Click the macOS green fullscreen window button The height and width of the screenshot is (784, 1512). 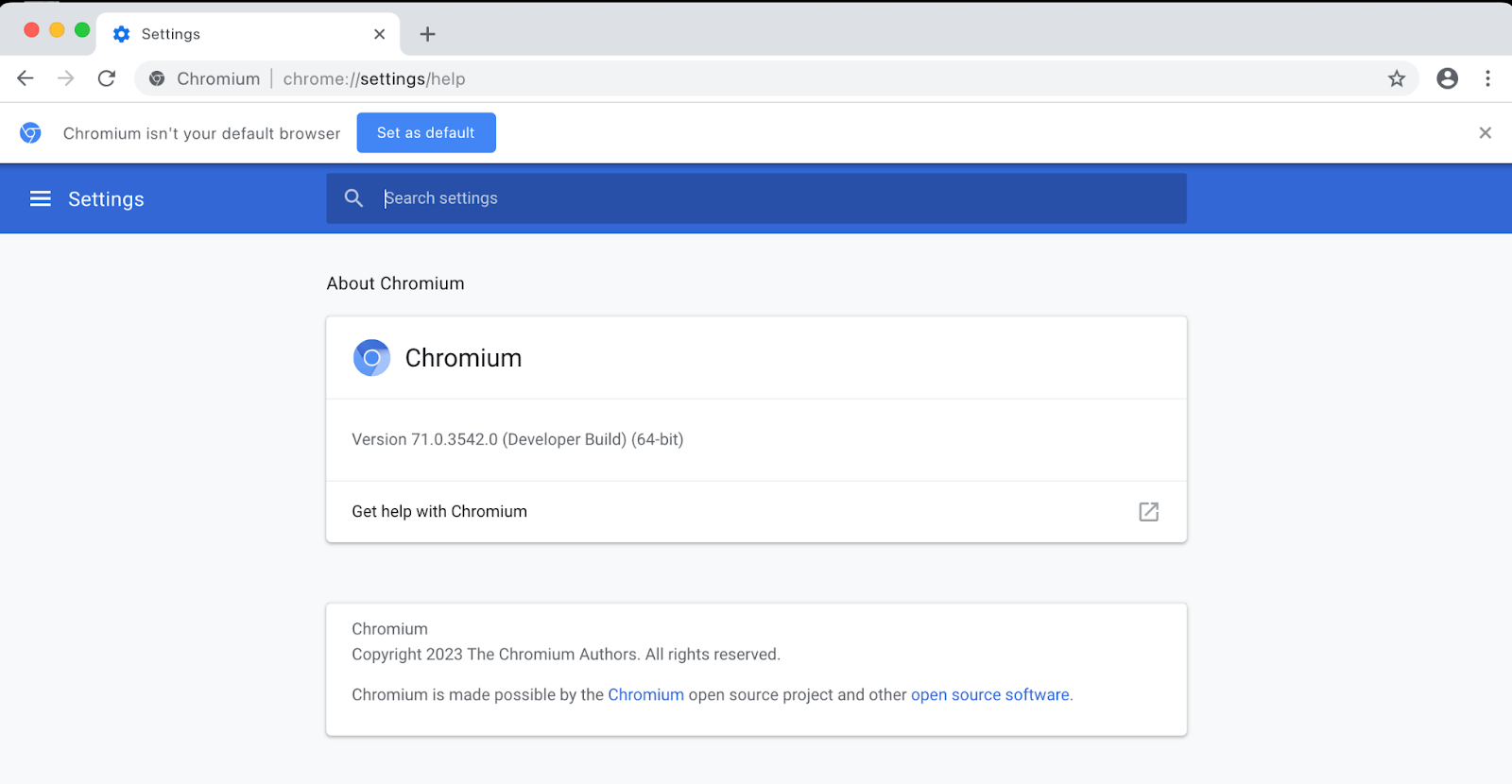(x=82, y=30)
